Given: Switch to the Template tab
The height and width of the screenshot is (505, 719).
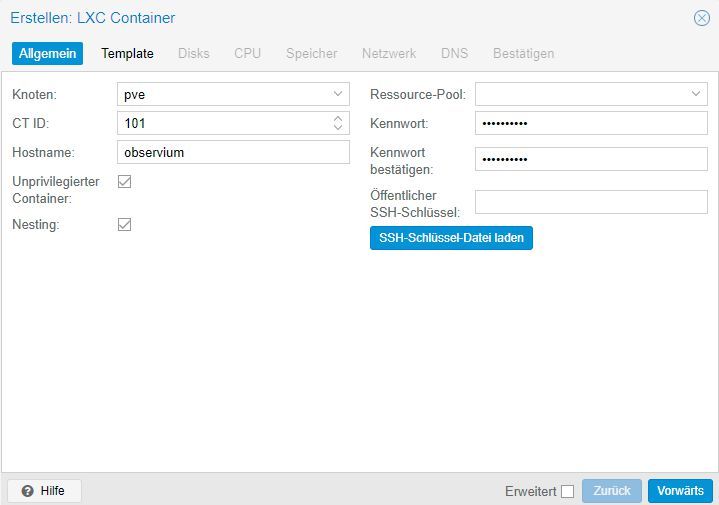Looking at the screenshot, I should [x=127, y=53].
